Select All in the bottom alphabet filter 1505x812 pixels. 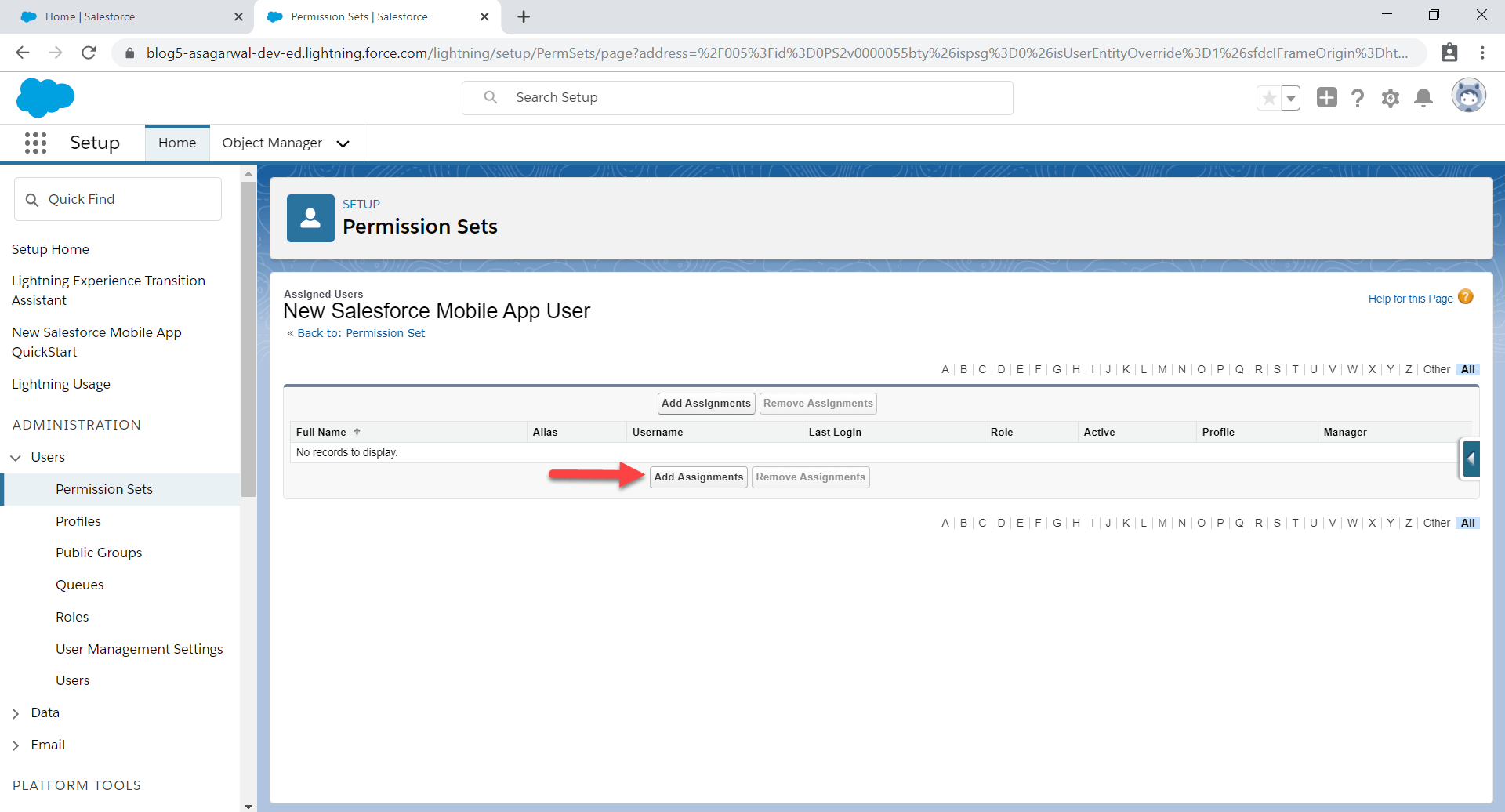[x=1468, y=523]
